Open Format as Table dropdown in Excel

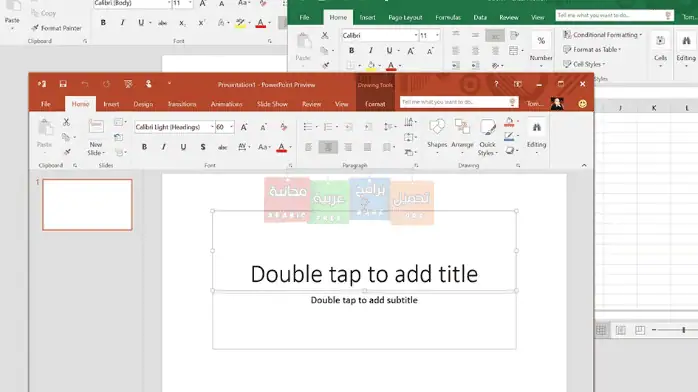pyautogui.click(x=592, y=49)
